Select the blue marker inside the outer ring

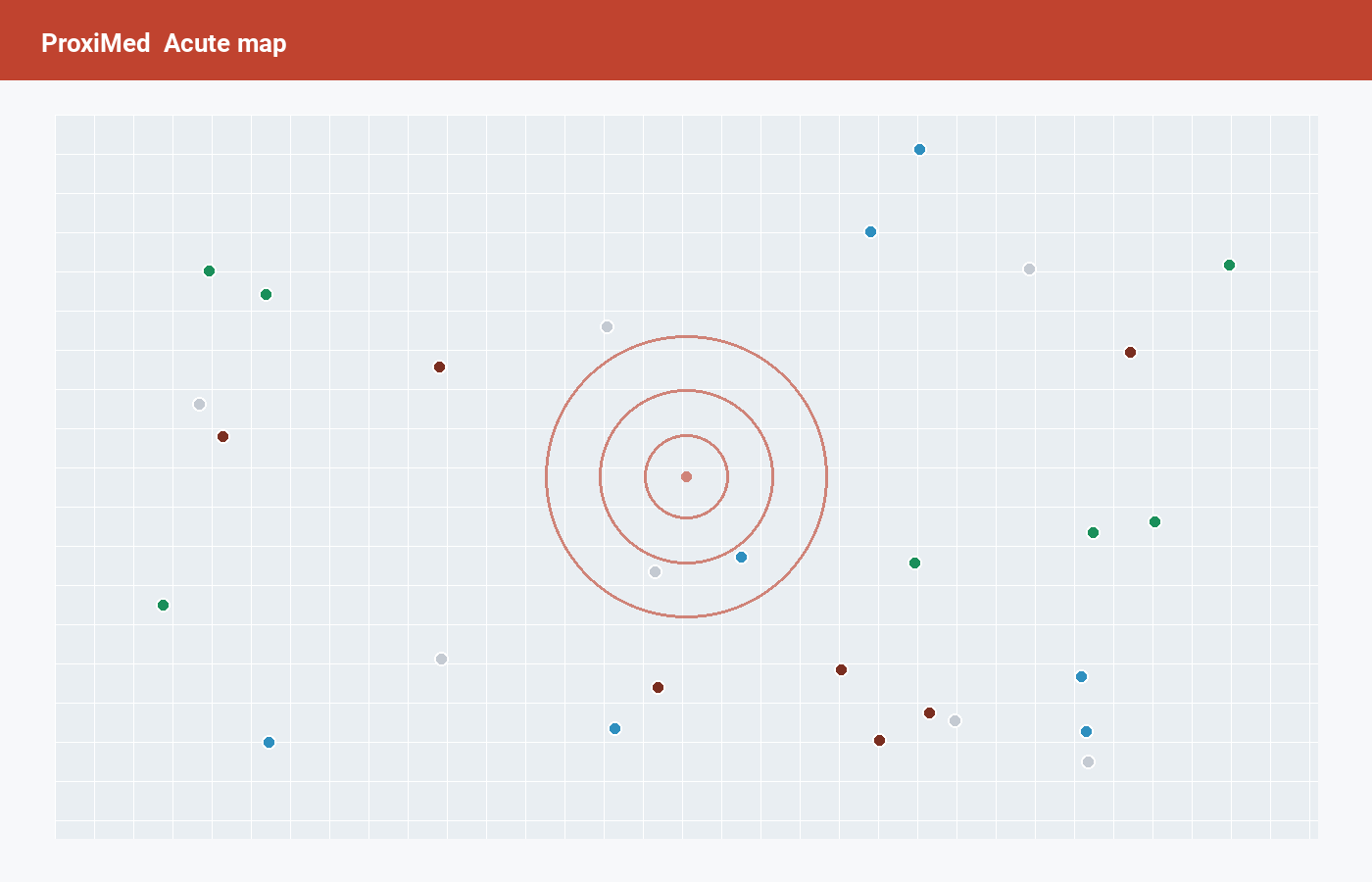[x=741, y=557]
